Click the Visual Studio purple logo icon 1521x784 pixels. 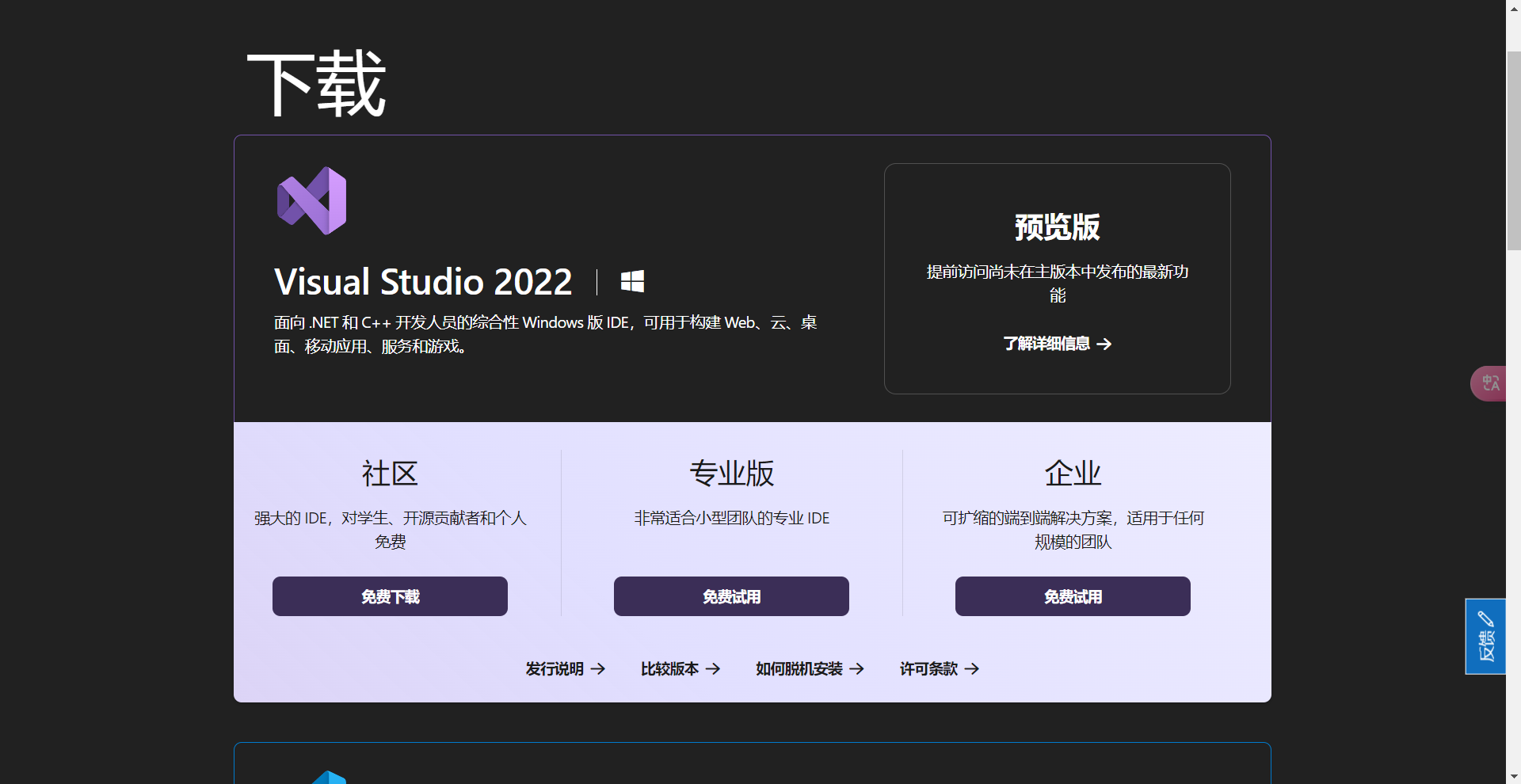click(x=311, y=200)
